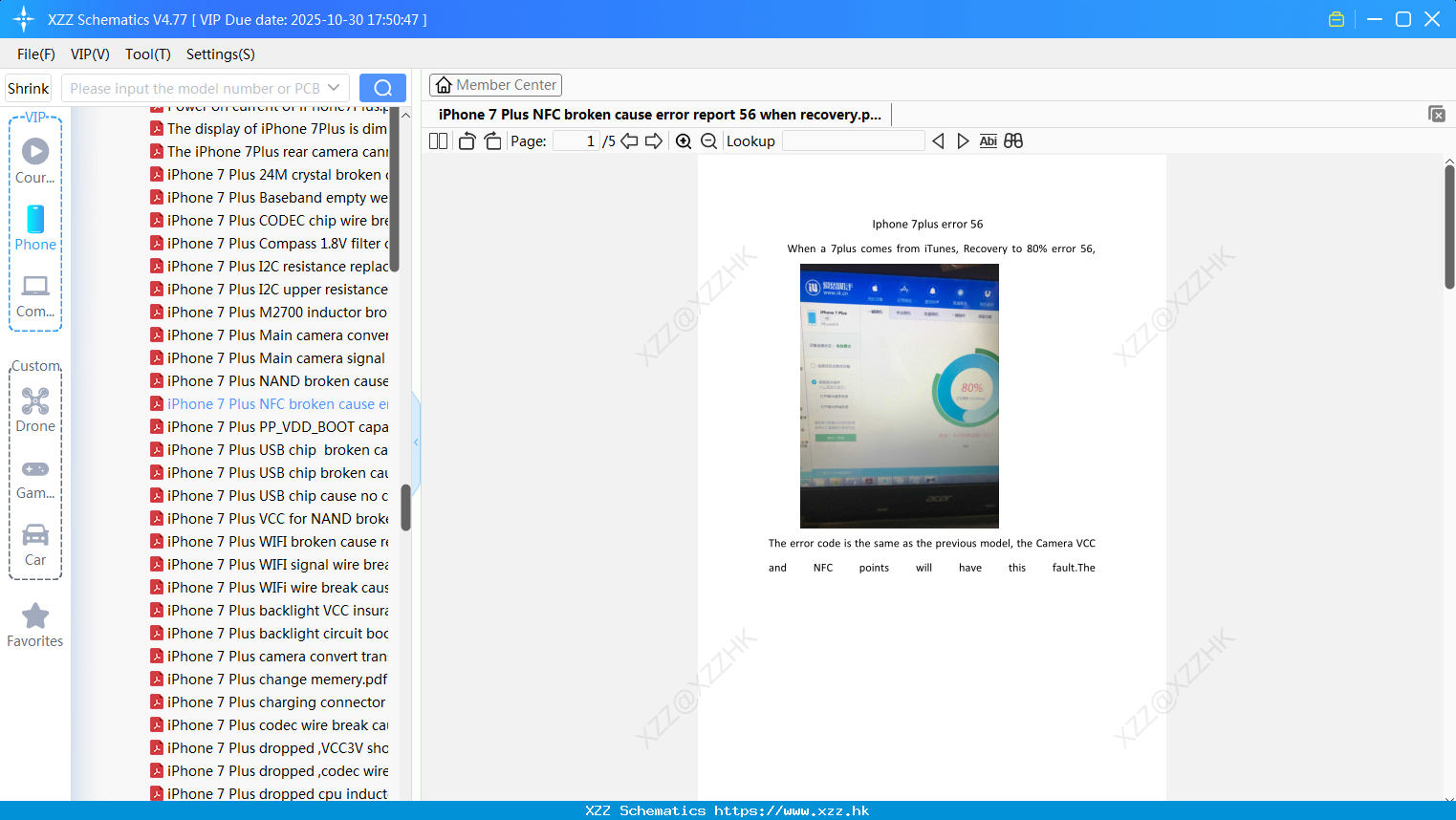Open 'iPhone 7 Plus backlight circuit' file
The image size is (1456, 820).
tap(269, 634)
